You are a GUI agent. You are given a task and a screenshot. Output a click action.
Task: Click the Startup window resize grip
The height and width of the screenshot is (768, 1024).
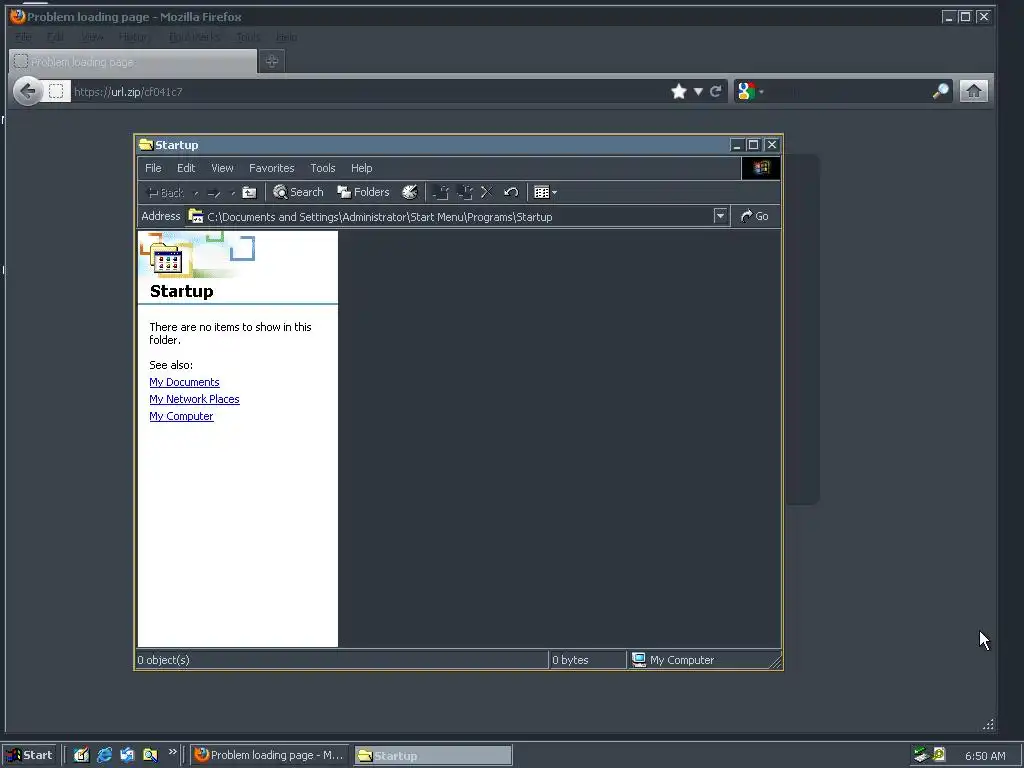coord(775,662)
